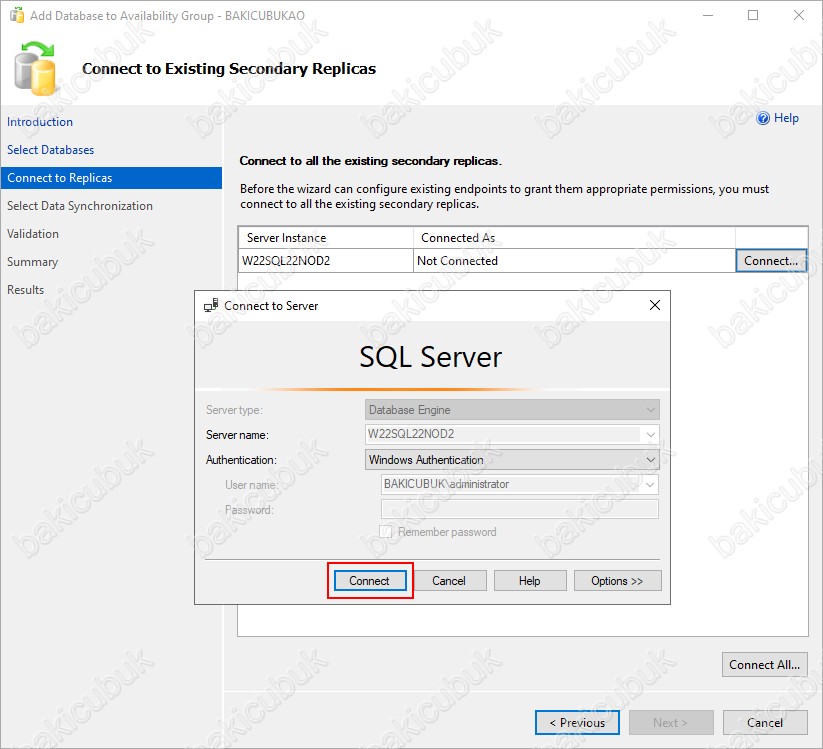Viewport: 823px width, 749px height.
Task: Click the wizard title bar application icon
Action: (17, 15)
